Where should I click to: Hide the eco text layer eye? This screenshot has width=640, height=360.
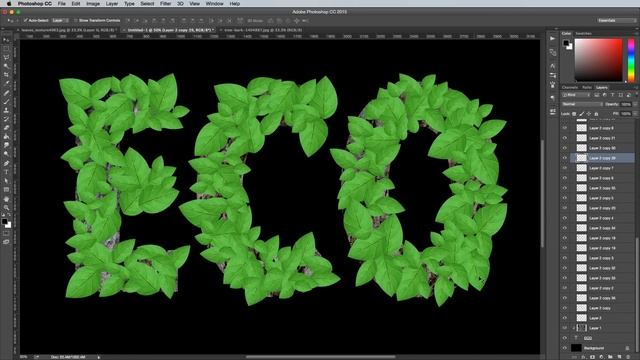point(564,338)
